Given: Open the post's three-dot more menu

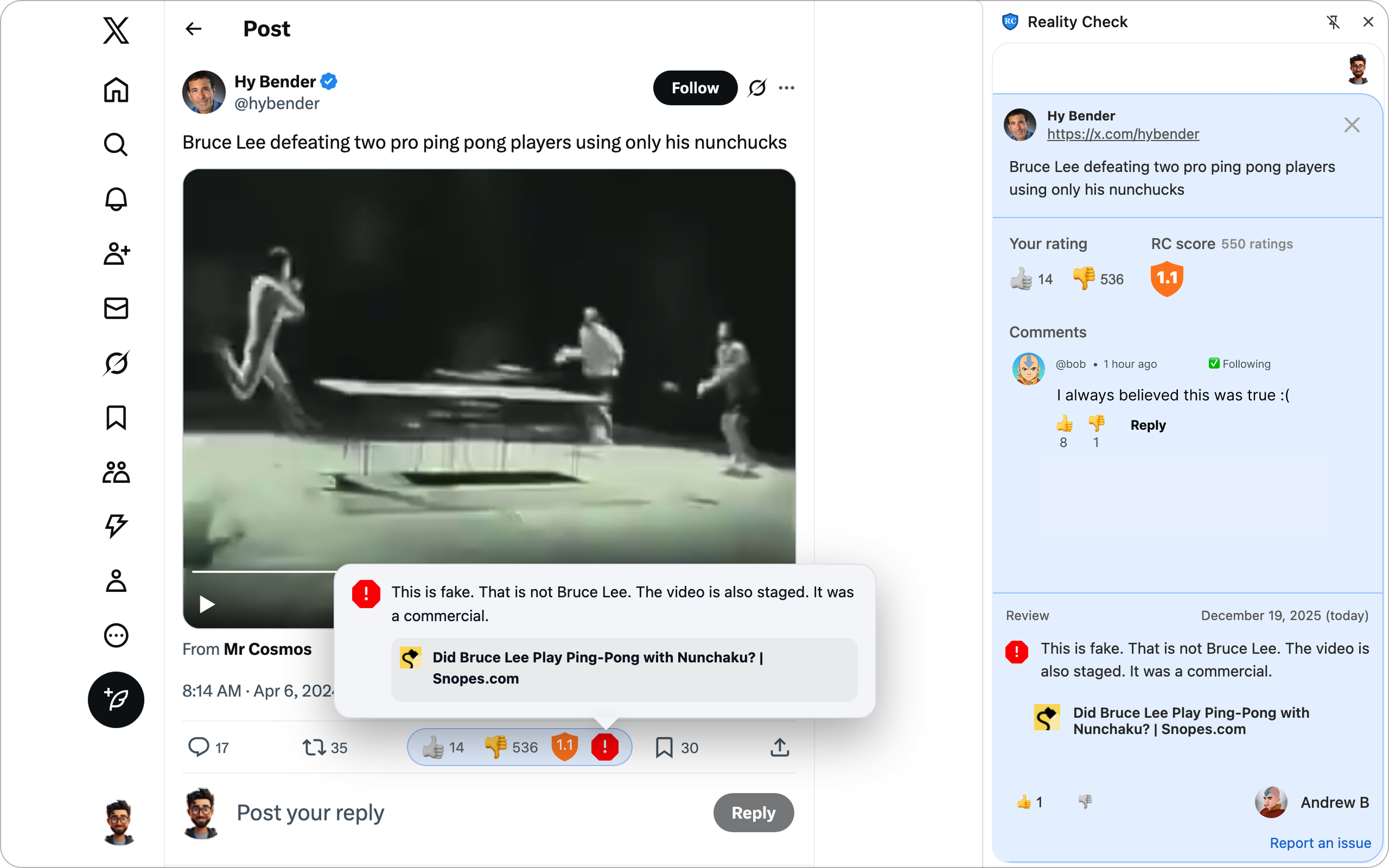Looking at the screenshot, I should pyautogui.click(x=786, y=88).
